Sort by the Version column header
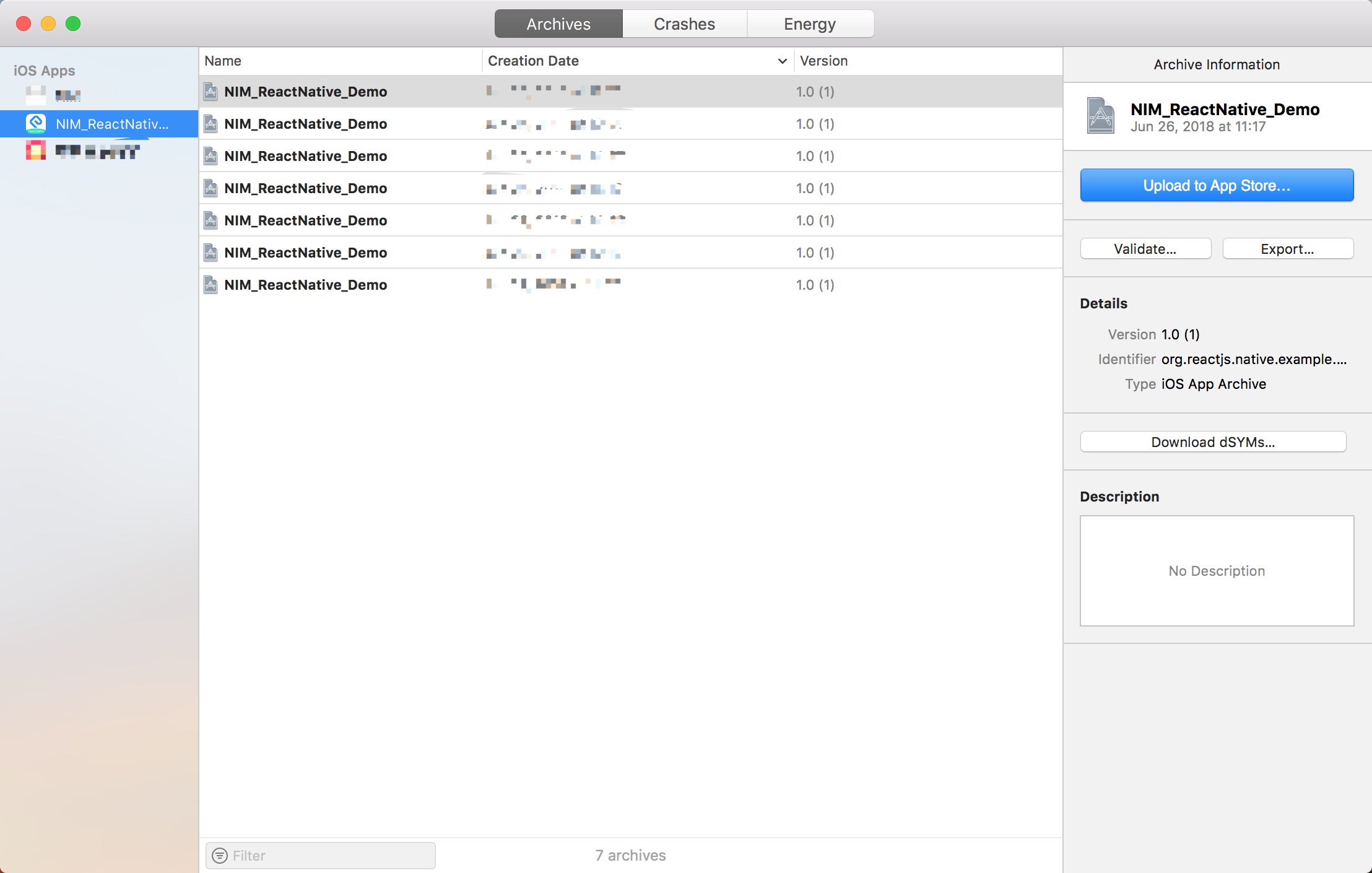The width and height of the screenshot is (1372, 873). tap(823, 61)
